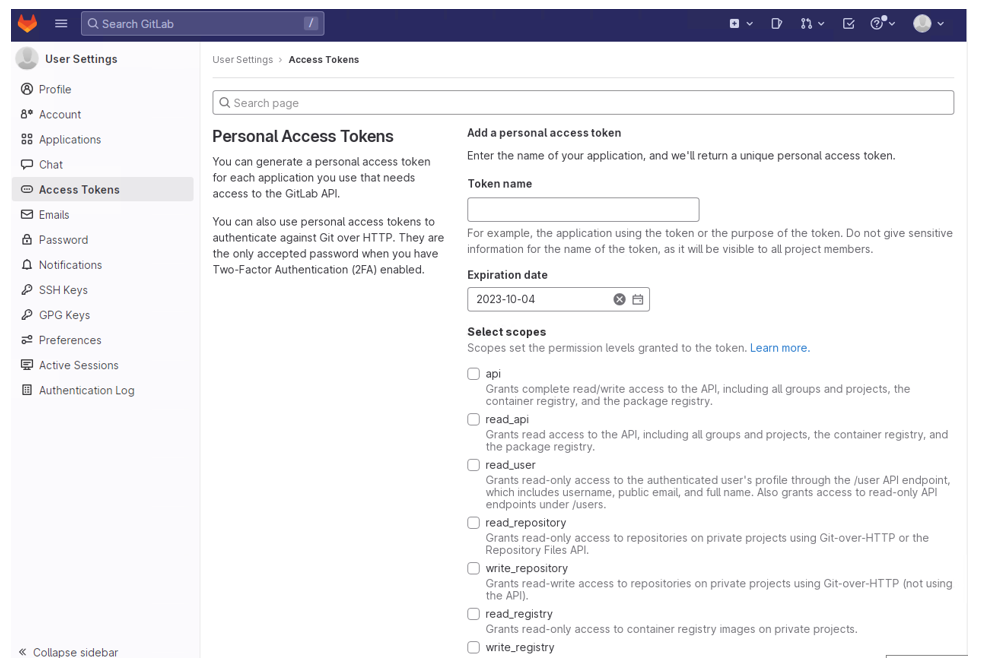This screenshot has width=981, height=672.
Task: Go to Applications in sidebar
Action: (69, 140)
